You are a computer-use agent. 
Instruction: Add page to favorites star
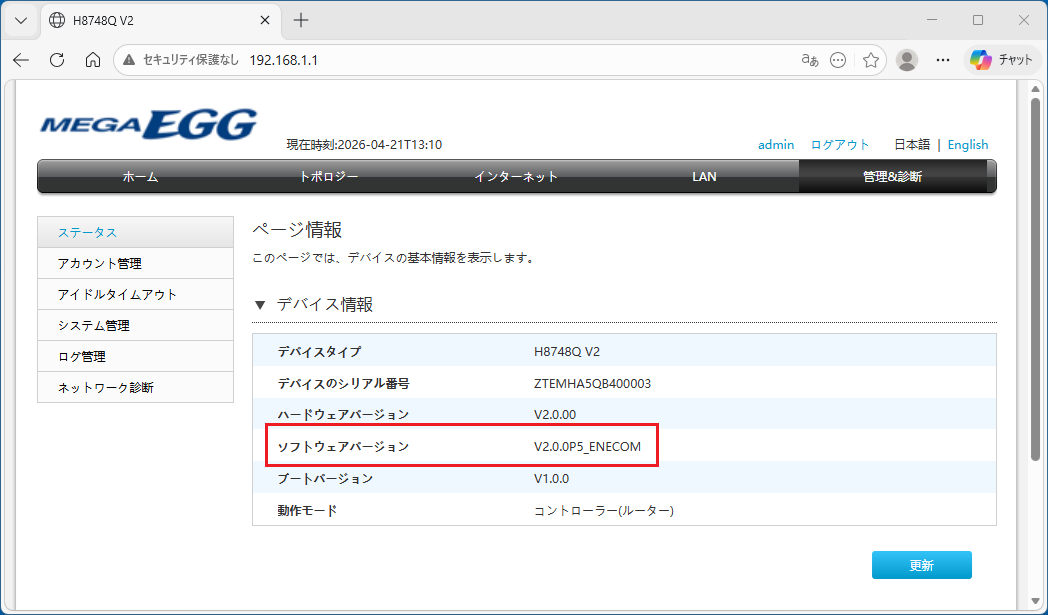point(870,60)
